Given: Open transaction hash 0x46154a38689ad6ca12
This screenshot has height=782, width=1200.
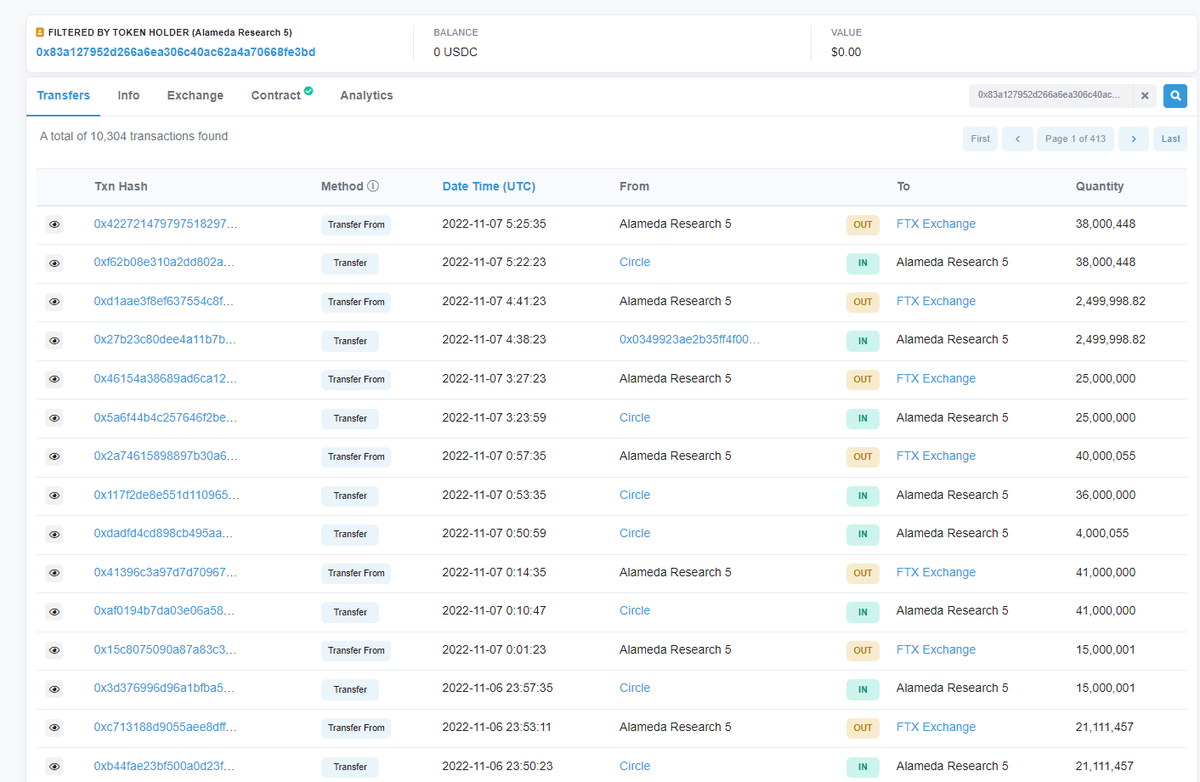Looking at the screenshot, I should [166, 379].
